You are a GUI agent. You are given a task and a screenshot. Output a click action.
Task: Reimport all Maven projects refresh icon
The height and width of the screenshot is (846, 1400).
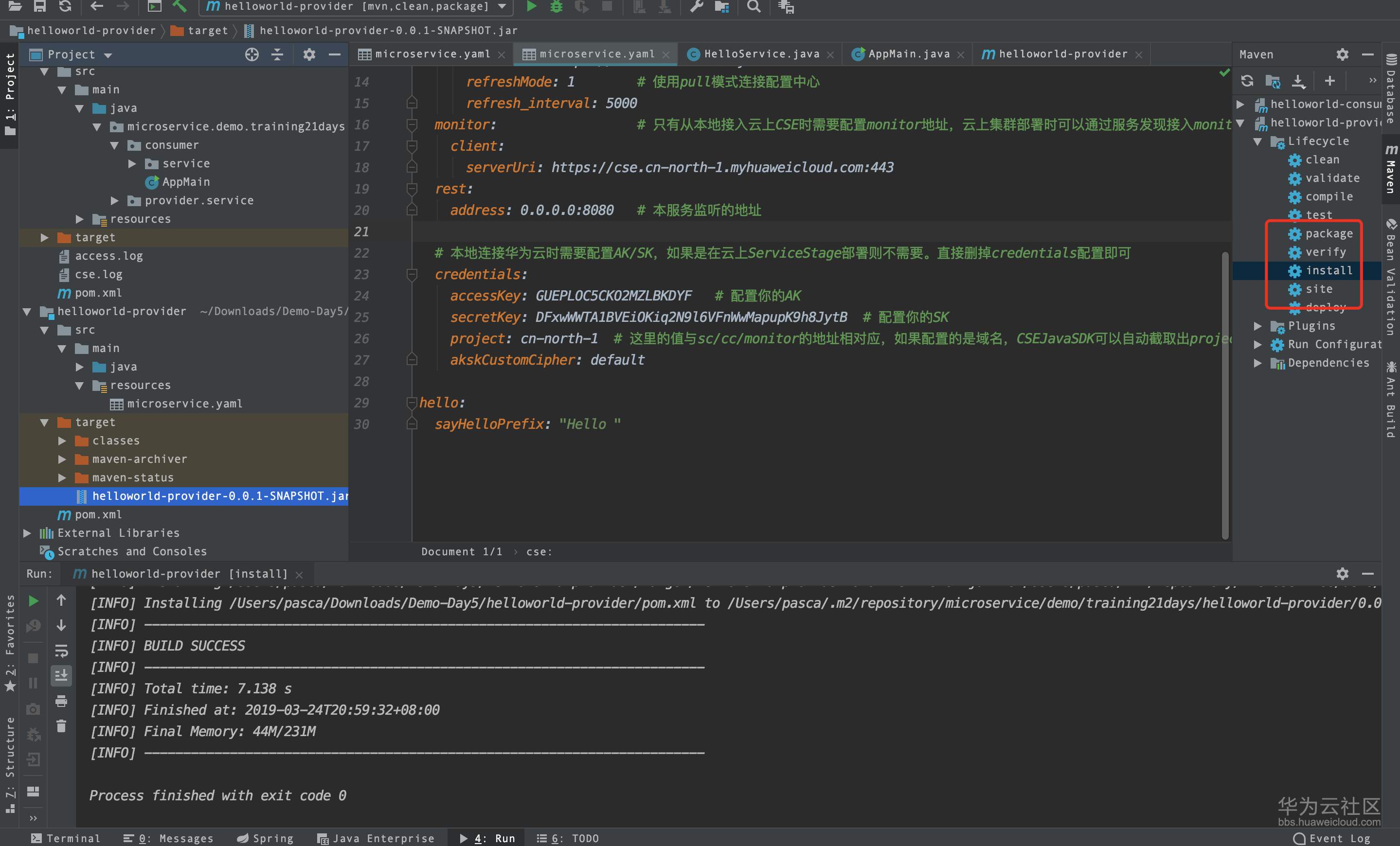1247,81
